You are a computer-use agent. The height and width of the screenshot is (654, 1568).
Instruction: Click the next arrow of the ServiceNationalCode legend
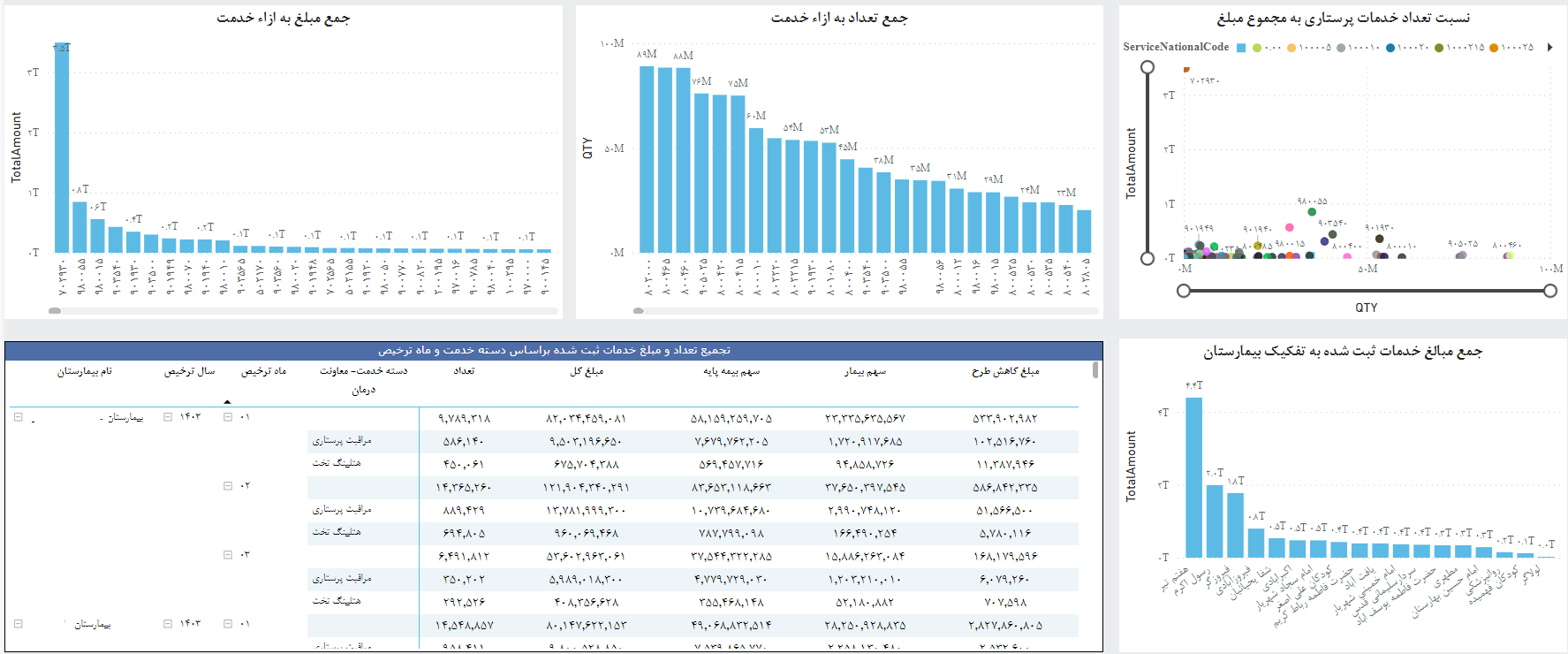tap(1549, 48)
